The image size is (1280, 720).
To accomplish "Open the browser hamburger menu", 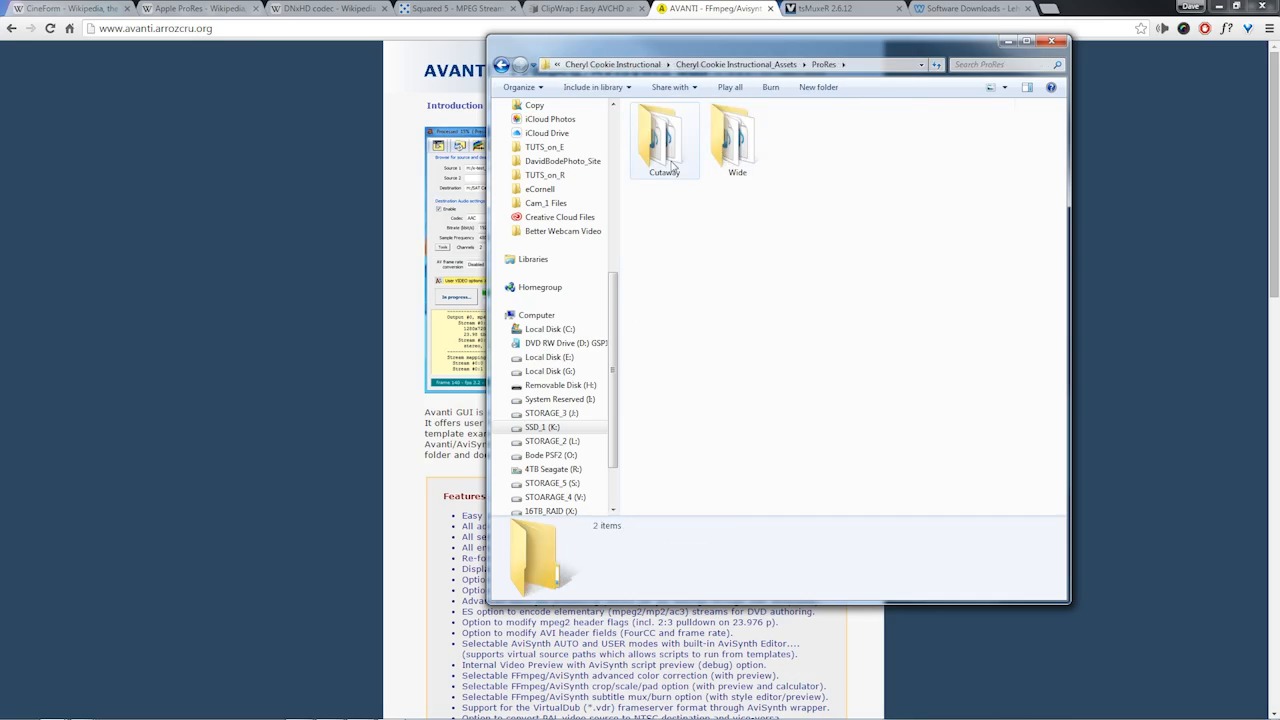I will click(1268, 28).
